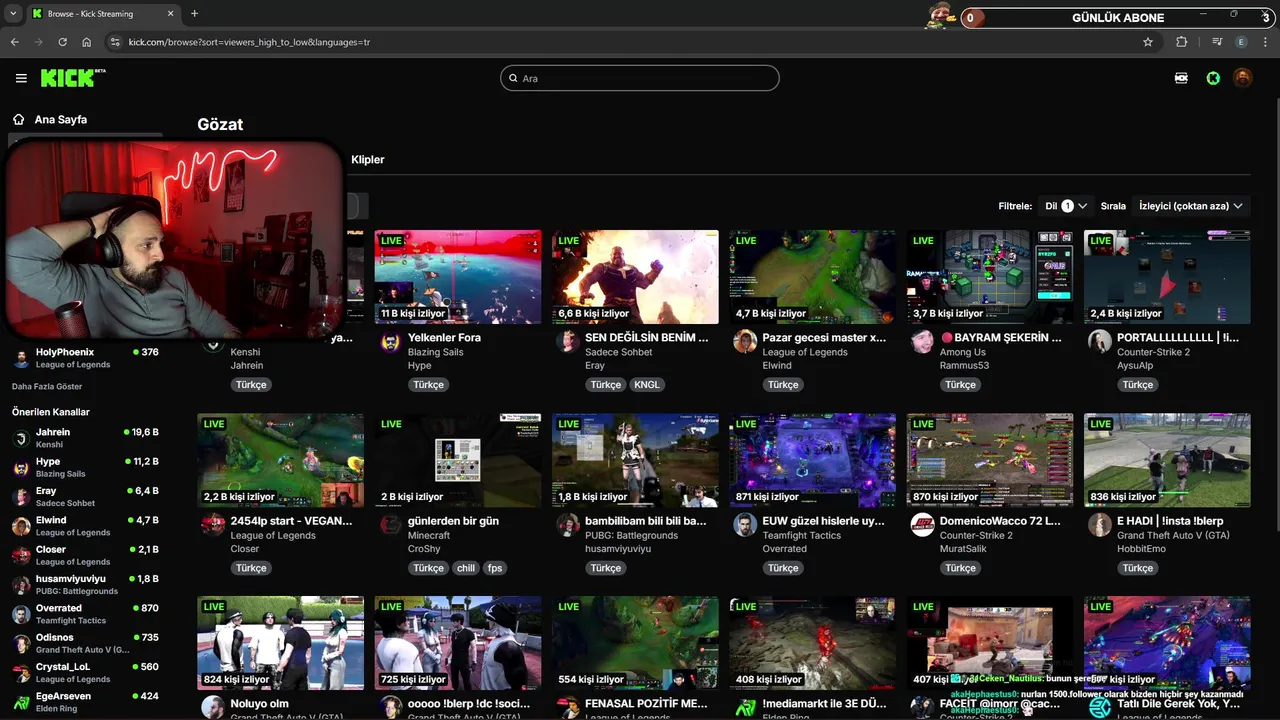
Task: Open the Yelkenler Fora stream thumbnail
Action: point(458,277)
